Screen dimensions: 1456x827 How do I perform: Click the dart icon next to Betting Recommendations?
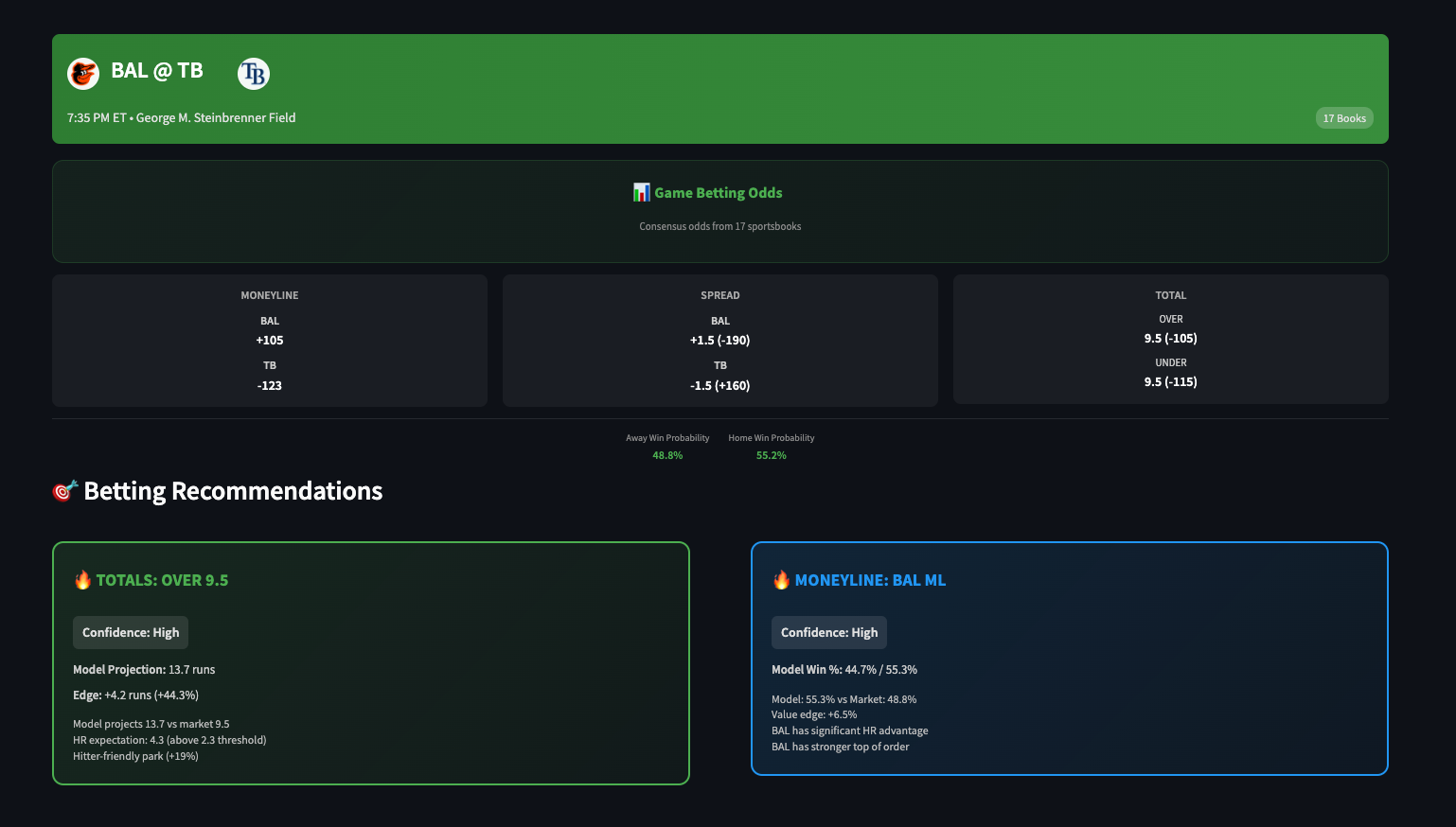click(64, 490)
